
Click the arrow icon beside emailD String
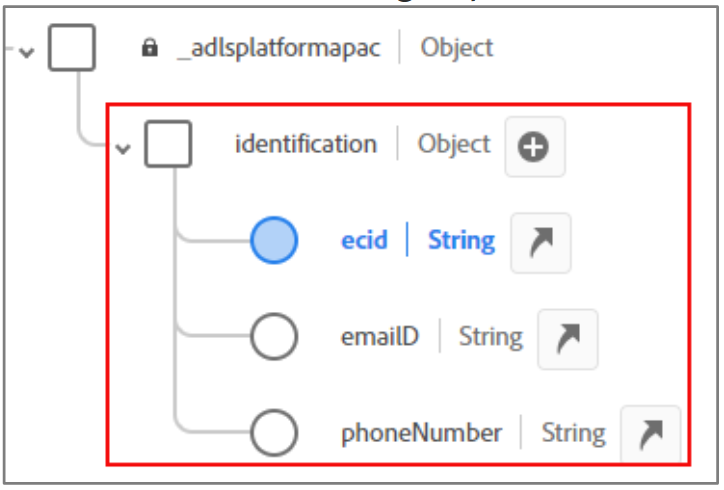pos(568,339)
